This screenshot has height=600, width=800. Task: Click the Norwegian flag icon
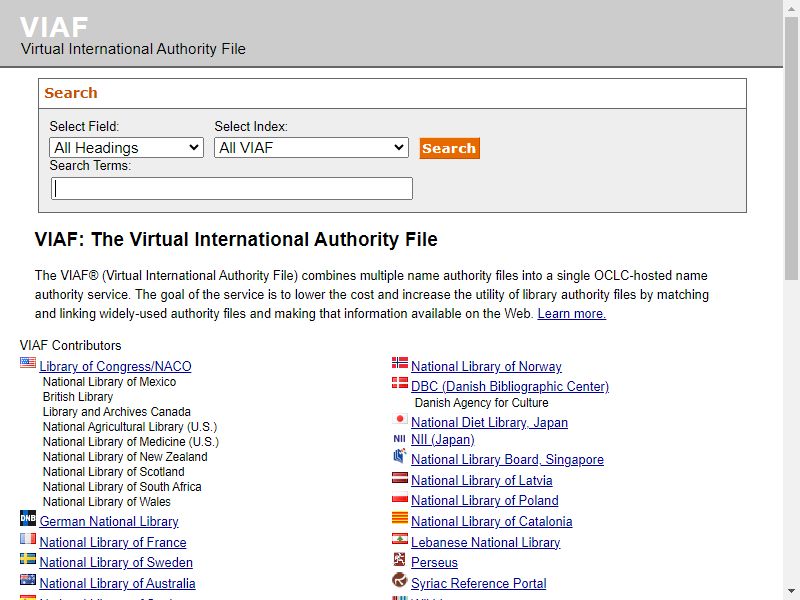click(x=399, y=363)
